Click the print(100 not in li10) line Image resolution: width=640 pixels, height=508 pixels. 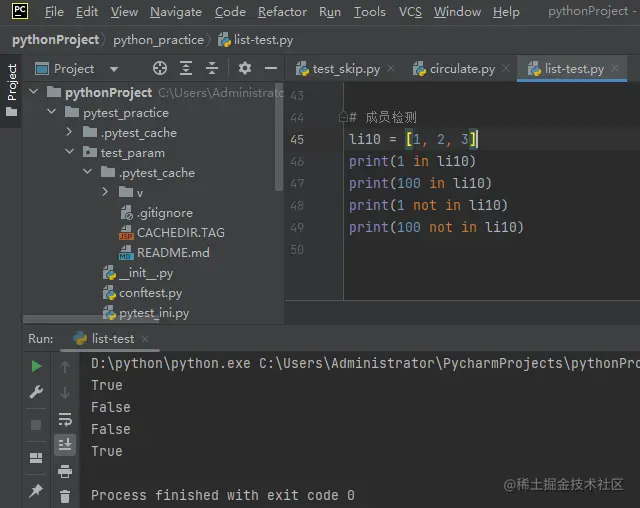(436, 227)
